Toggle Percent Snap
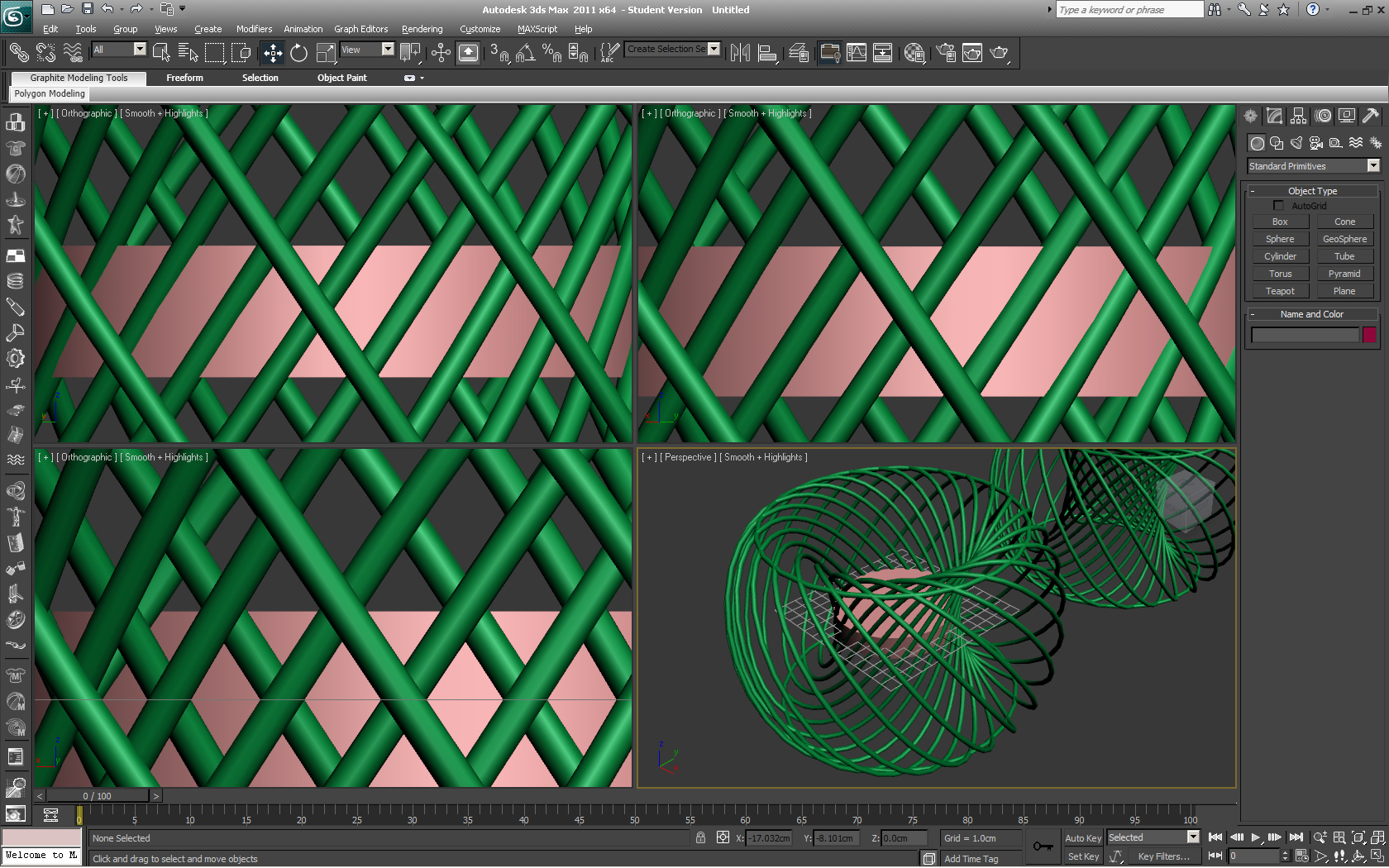Image resolution: width=1389 pixels, height=868 pixels. pyautogui.click(x=552, y=53)
